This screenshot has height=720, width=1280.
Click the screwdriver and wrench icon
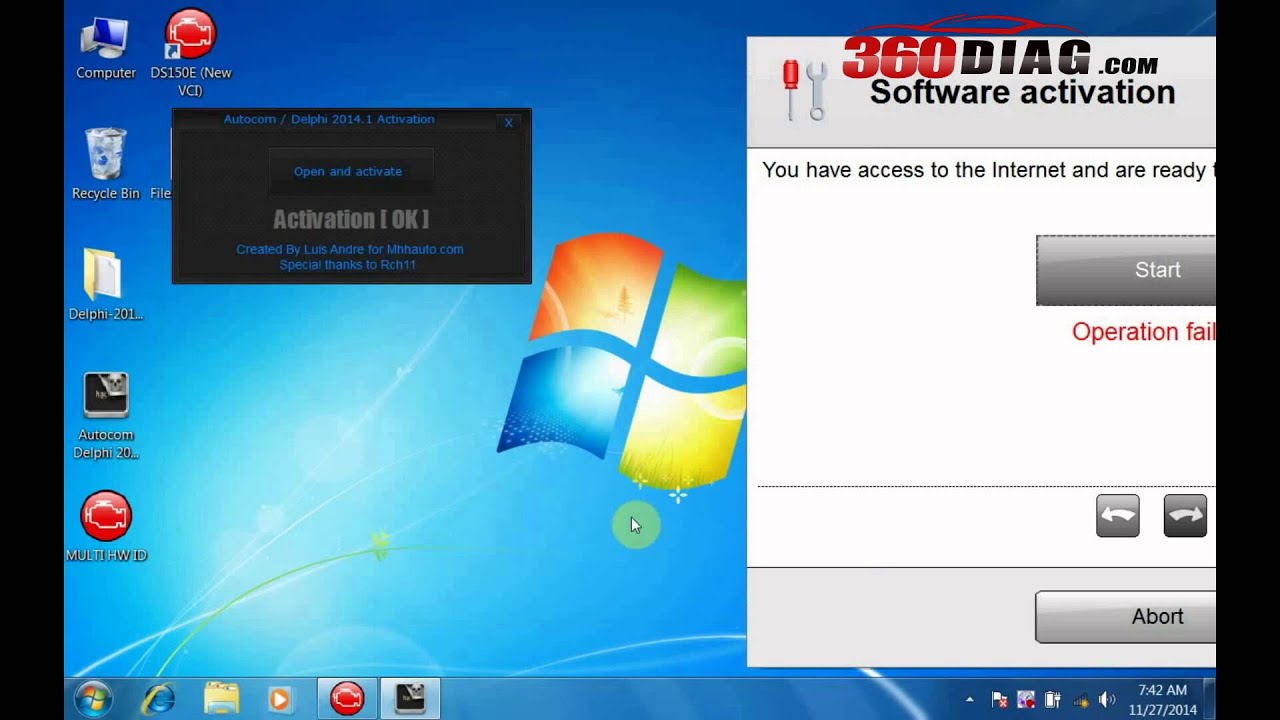point(805,90)
